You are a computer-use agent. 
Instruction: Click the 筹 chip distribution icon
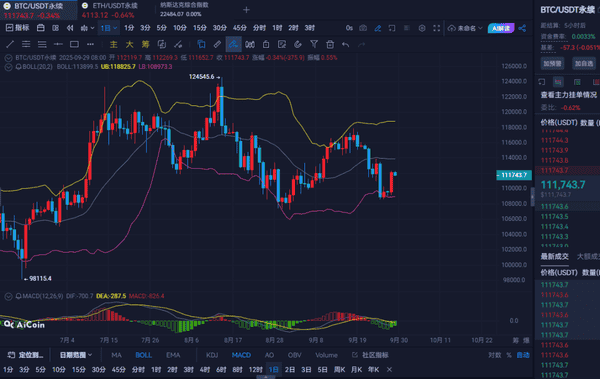point(145,44)
